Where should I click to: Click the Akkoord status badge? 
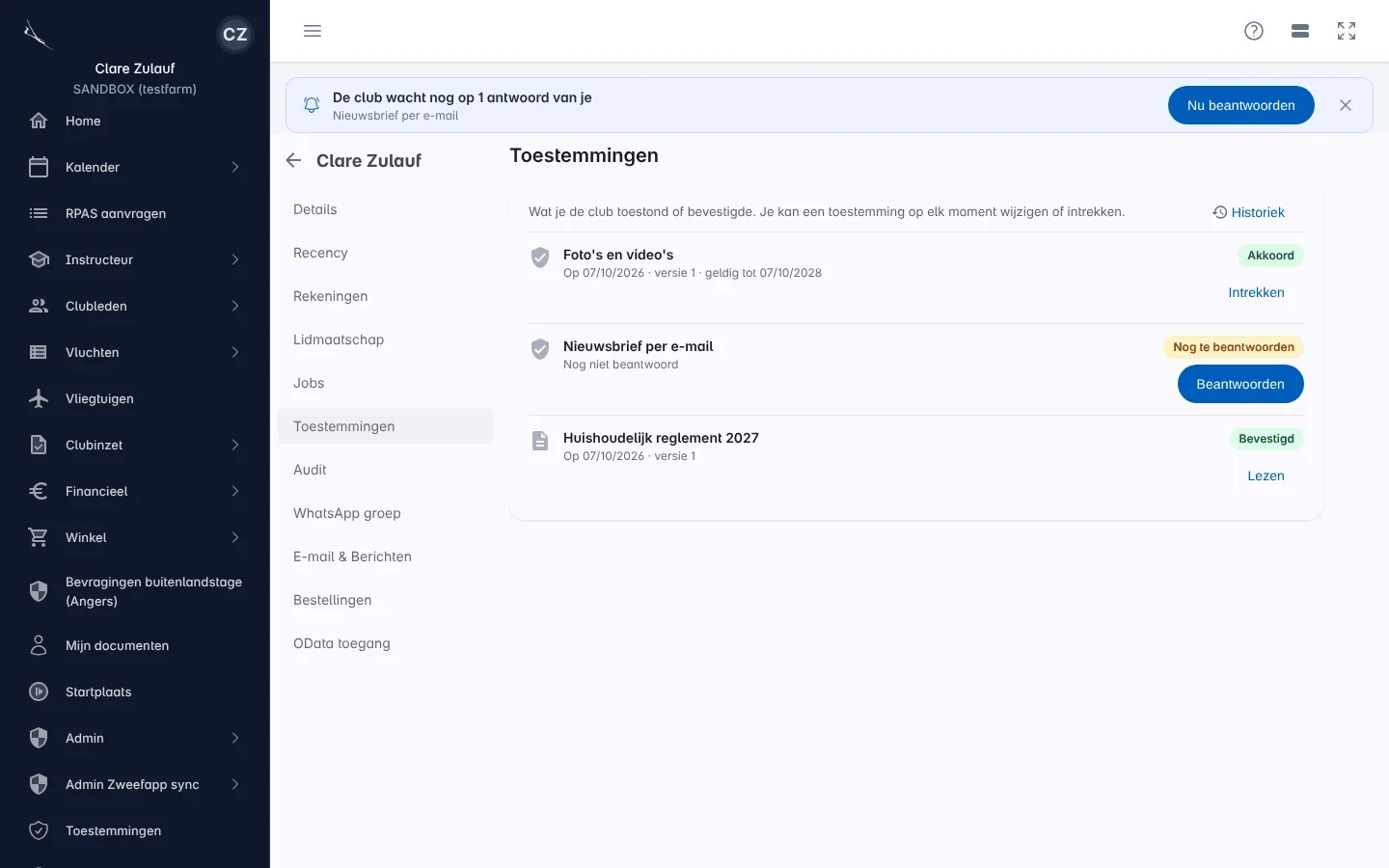1270,256
